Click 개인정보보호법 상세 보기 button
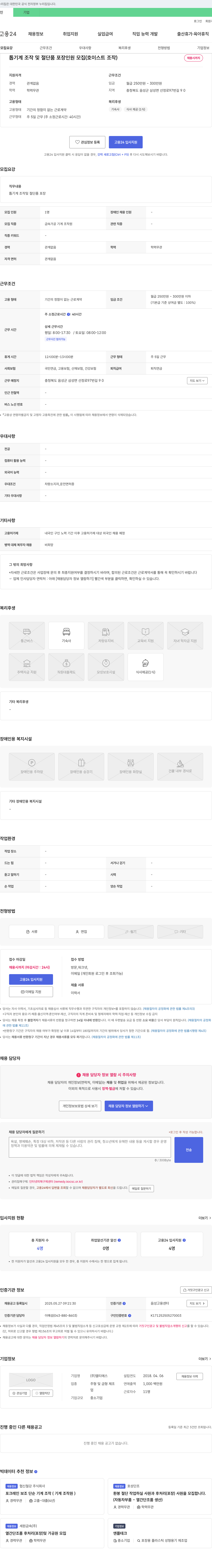The width and height of the screenshot is (212, 1568). pyautogui.click(x=80, y=1106)
